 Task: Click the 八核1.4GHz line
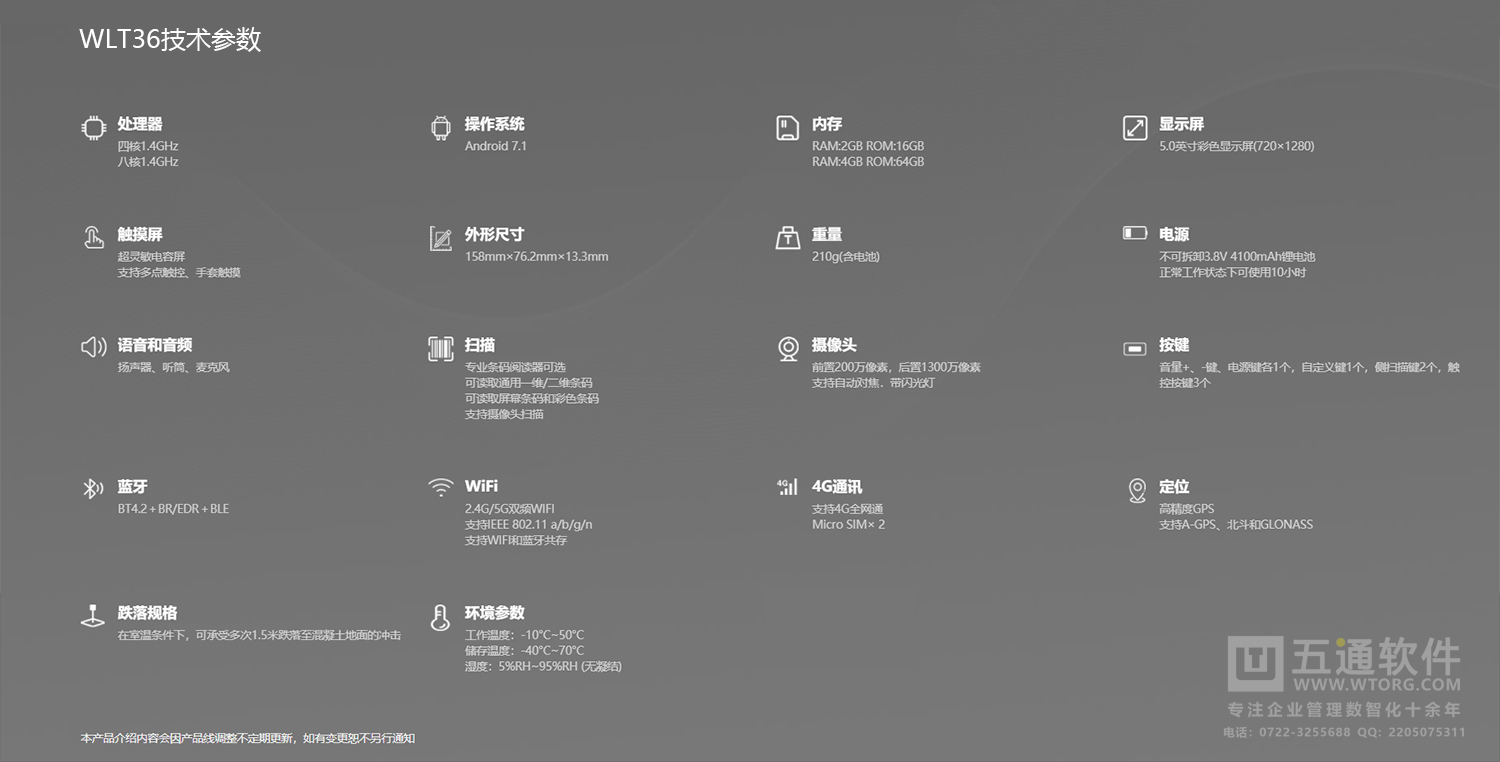[148, 162]
